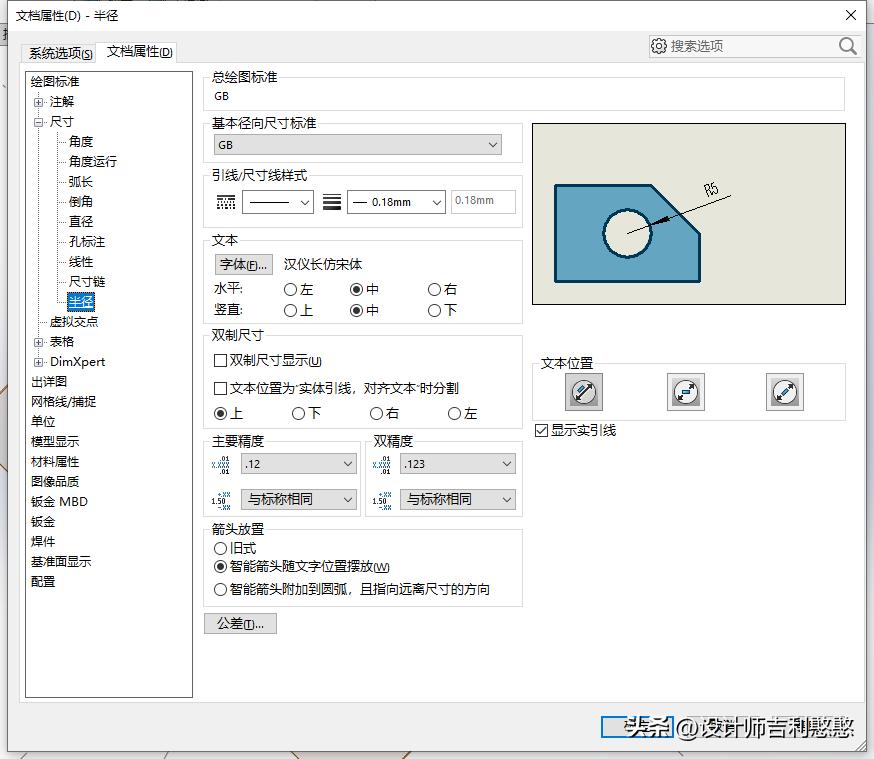This screenshot has width=874, height=759.
Task: Select the middle text position style icon
Action: point(685,392)
